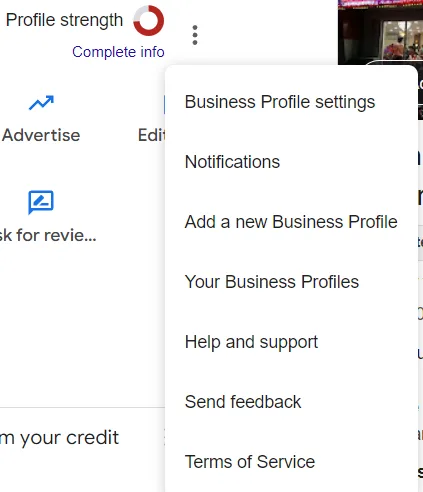423x492 pixels.
Task: Select Business Profile settings menu entry
Action: [x=291, y=102]
